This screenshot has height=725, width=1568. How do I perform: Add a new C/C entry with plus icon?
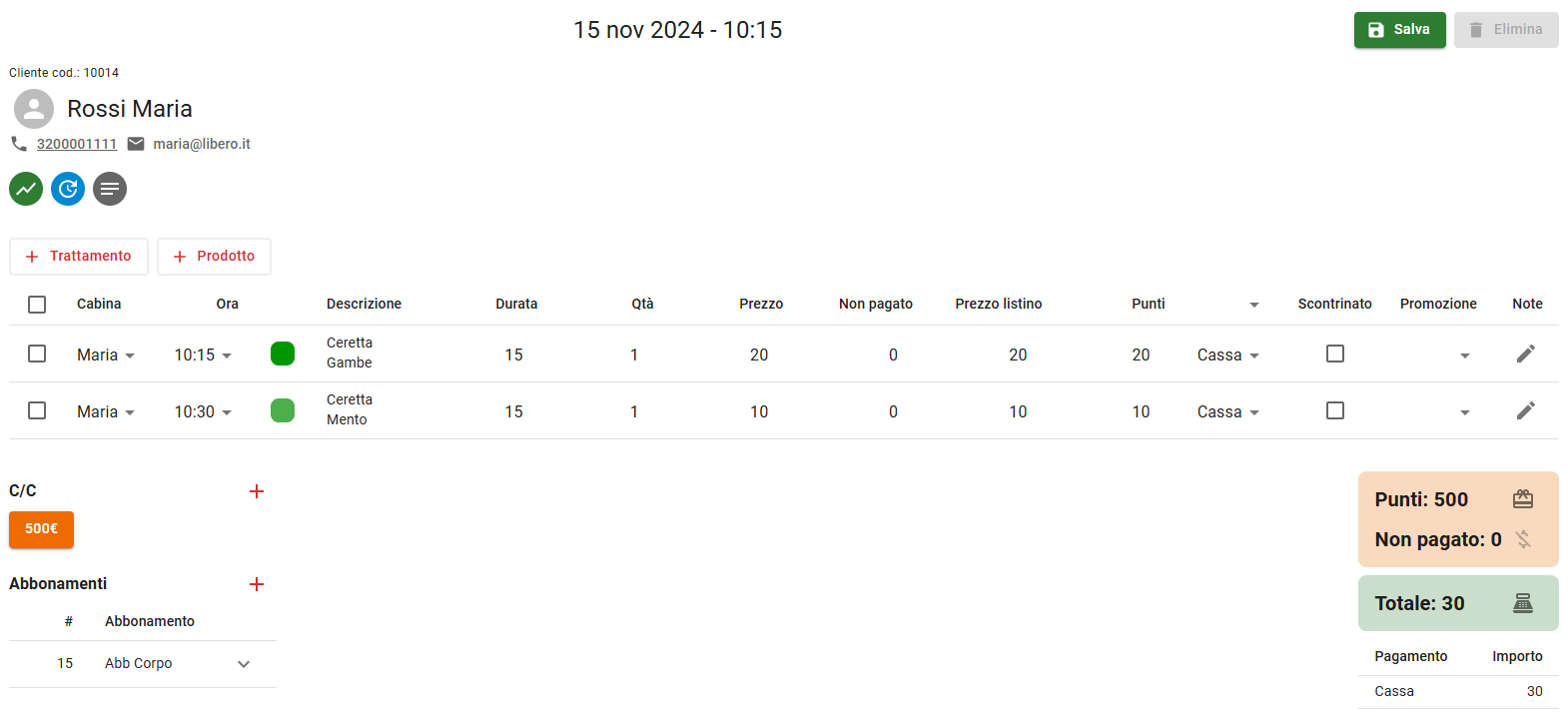(x=257, y=491)
